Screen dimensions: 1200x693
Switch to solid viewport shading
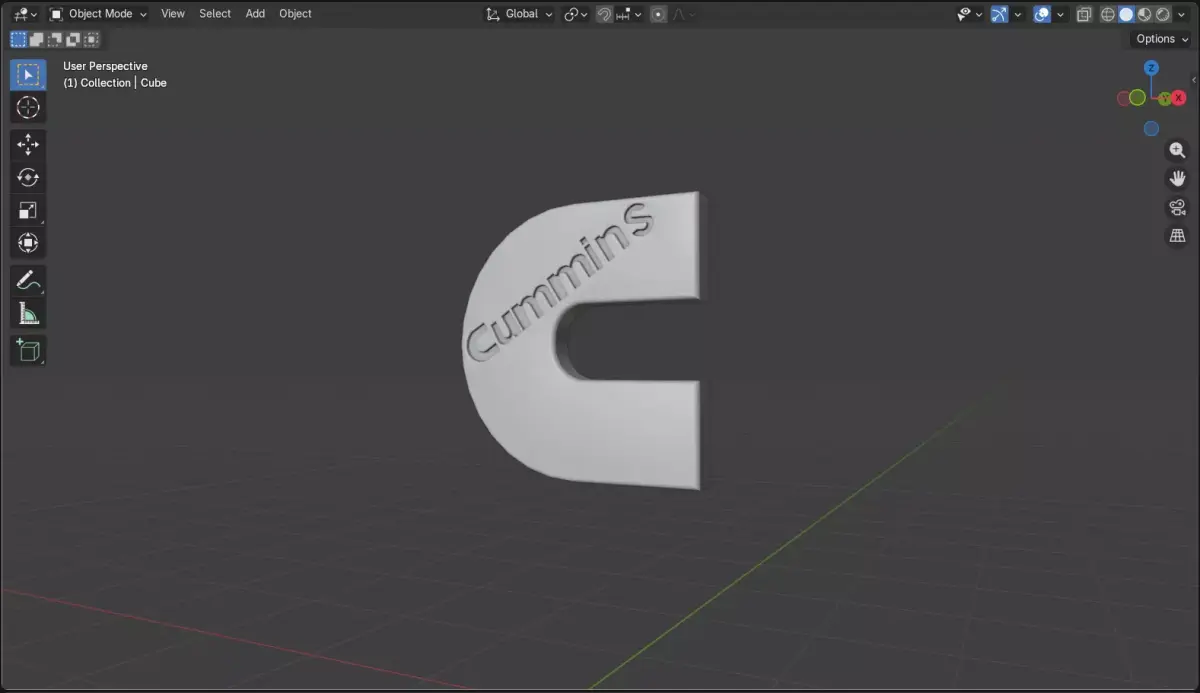pos(1126,14)
